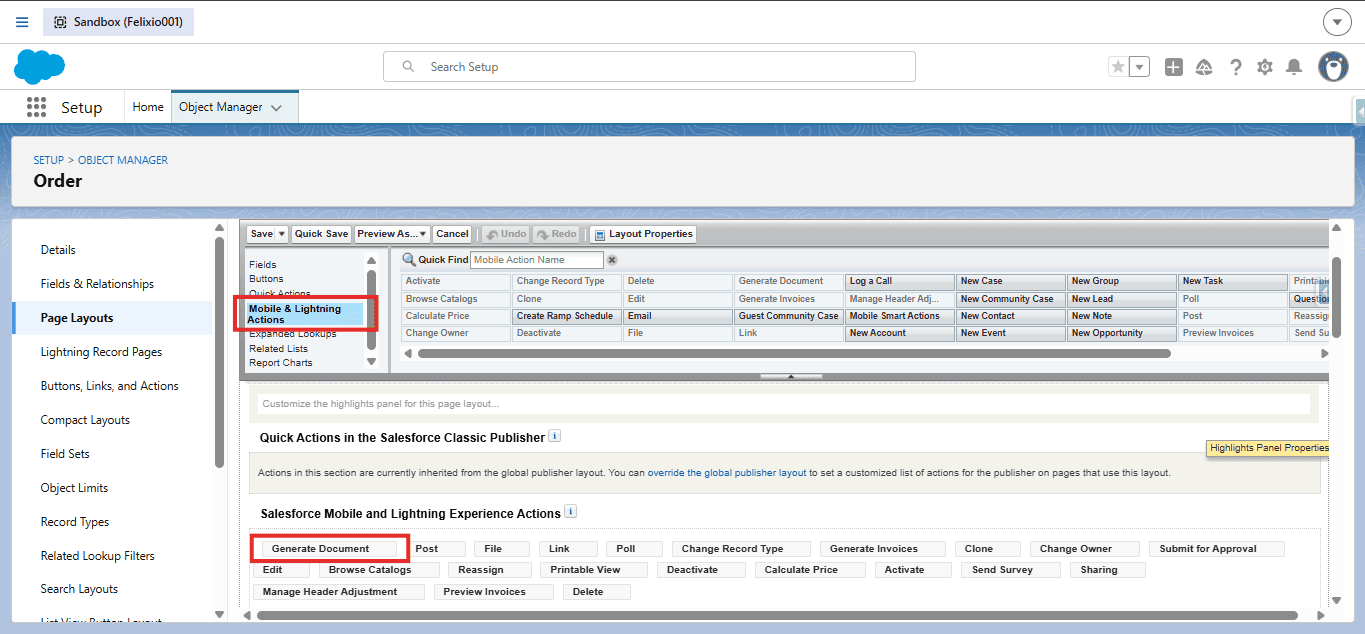This screenshot has height=634, width=1365.
Task: Click the Salesforce cloud logo
Action: 40,67
